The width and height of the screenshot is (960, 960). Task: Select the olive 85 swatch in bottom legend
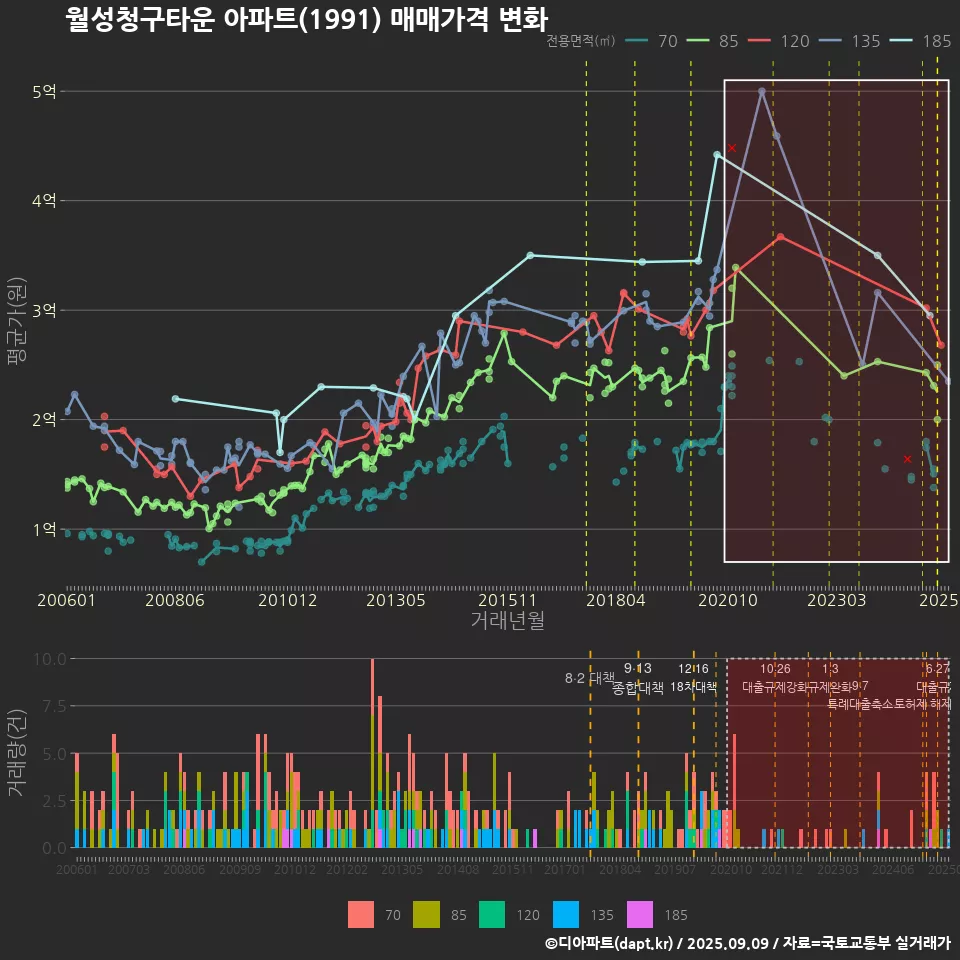tap(428, 914)
